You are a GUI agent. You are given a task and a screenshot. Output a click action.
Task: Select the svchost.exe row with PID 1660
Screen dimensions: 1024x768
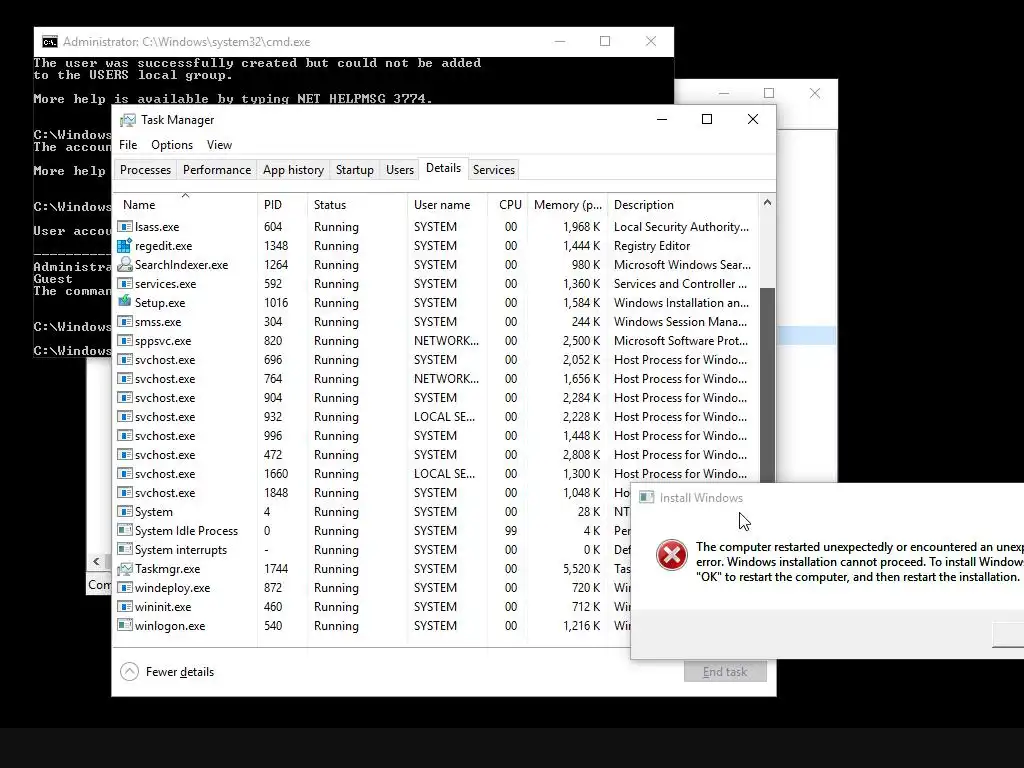coord(436,473)
